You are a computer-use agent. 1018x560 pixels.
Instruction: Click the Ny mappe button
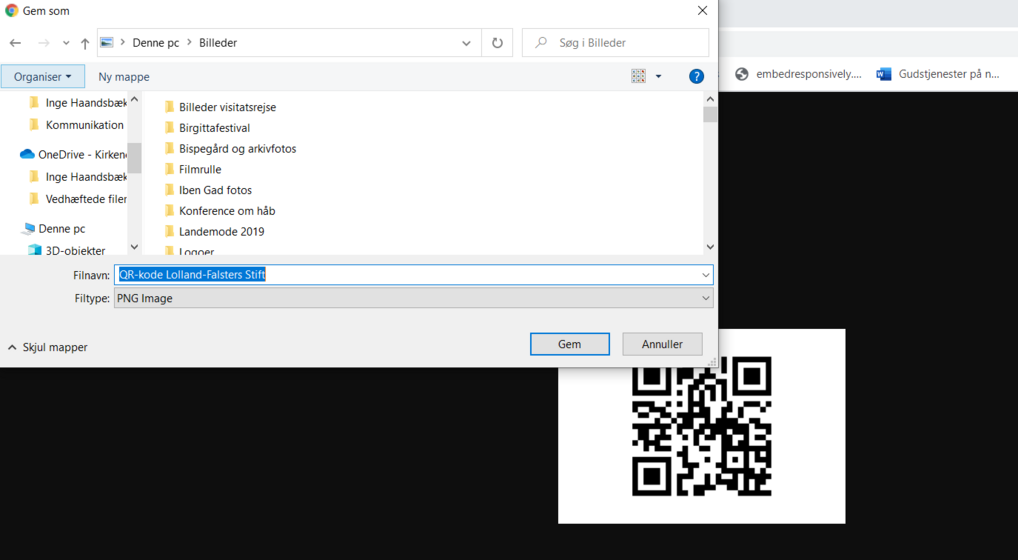coord(124,76)
